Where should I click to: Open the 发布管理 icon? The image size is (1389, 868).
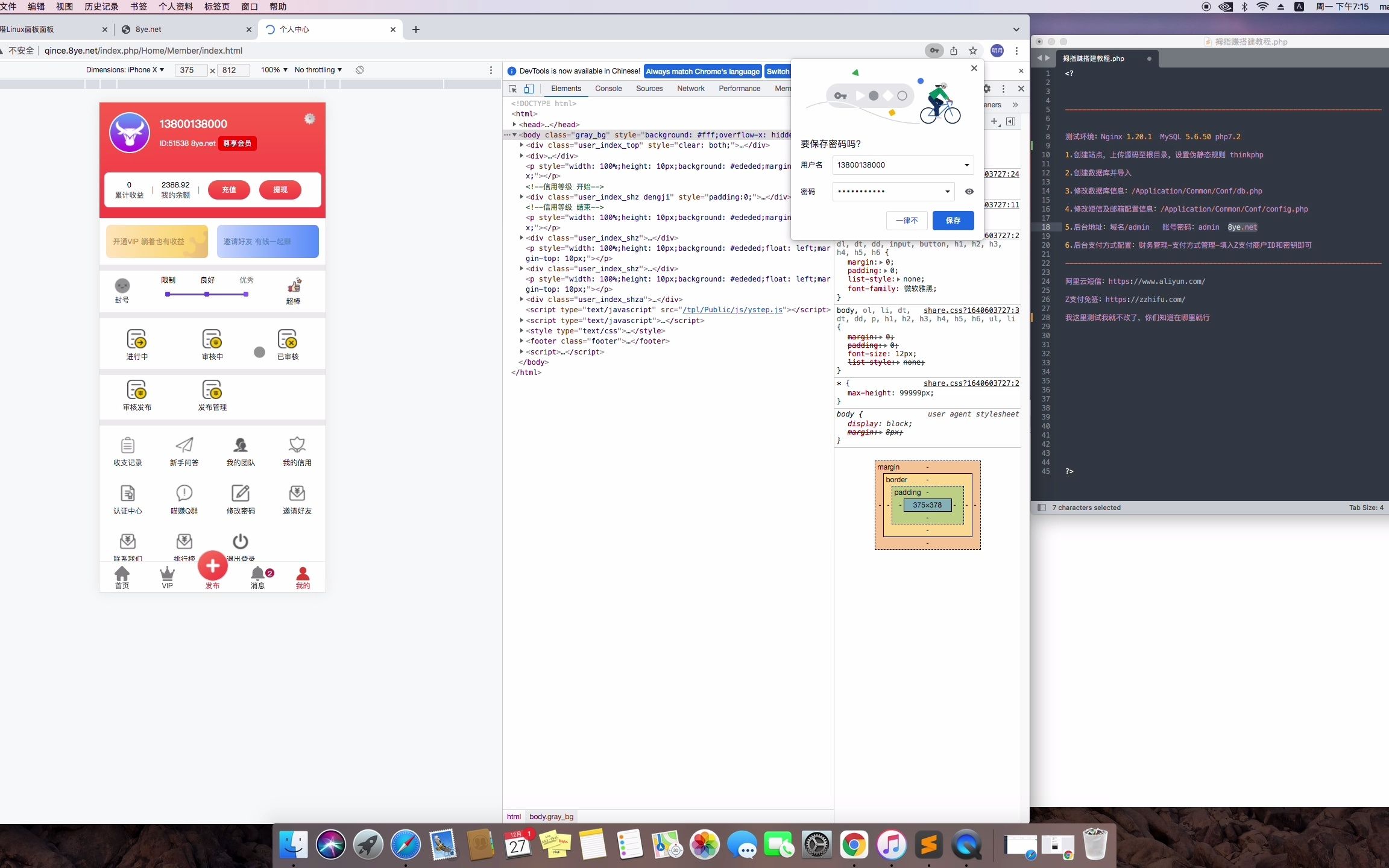(x=212, y=389)
